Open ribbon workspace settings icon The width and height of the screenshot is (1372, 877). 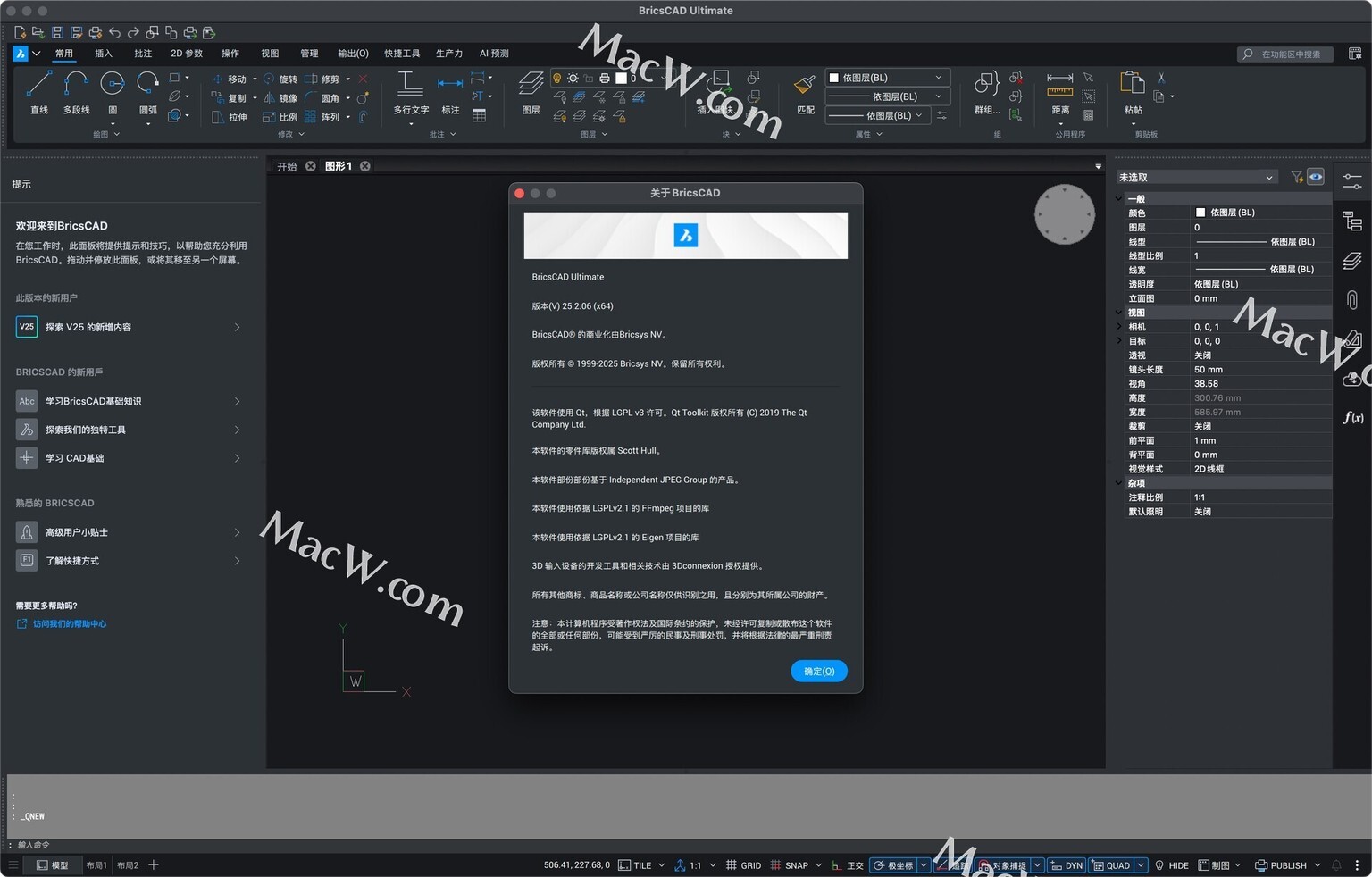1354,54
